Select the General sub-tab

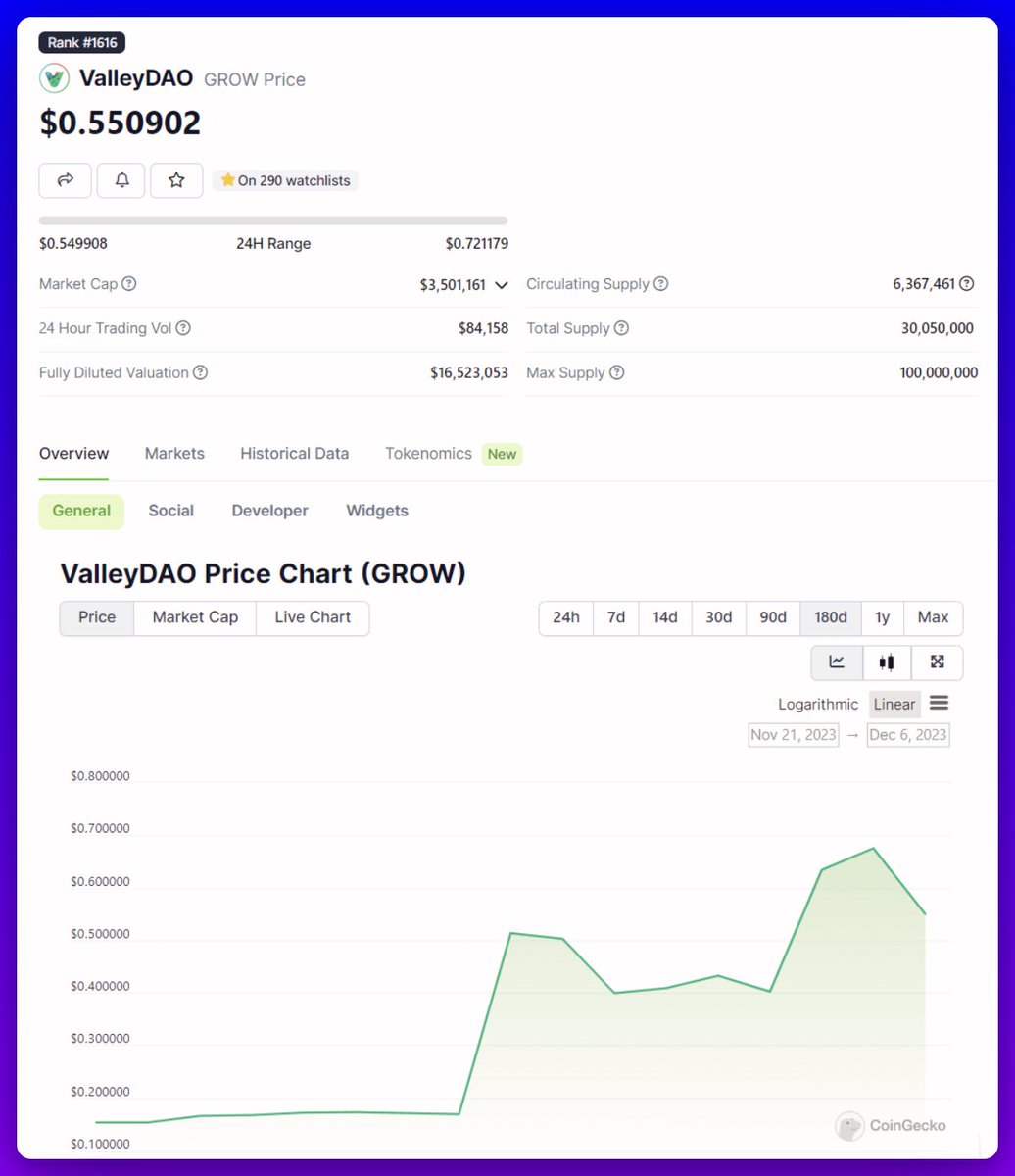click(x=81, y=511)
